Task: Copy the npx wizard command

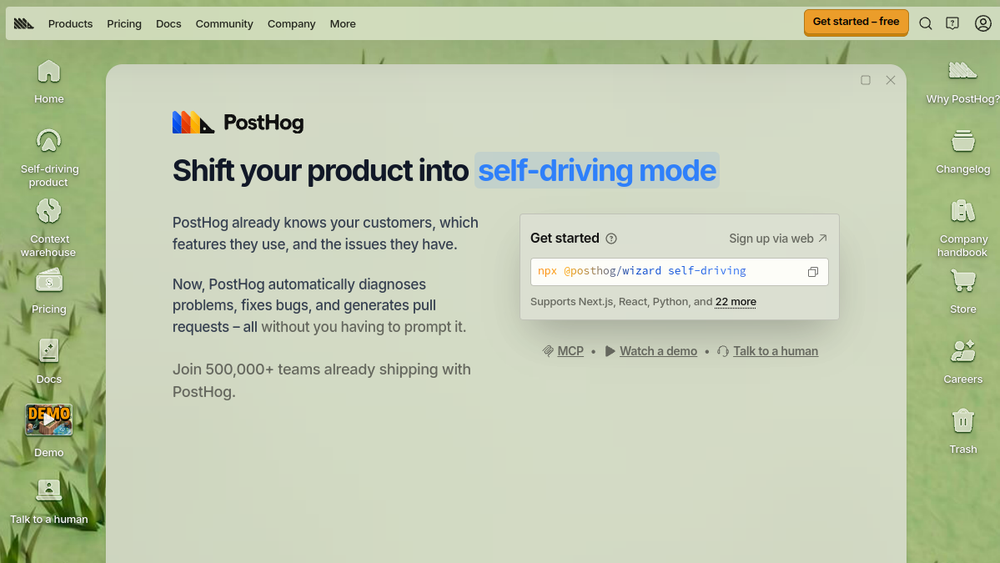Action: pos(812,272)
